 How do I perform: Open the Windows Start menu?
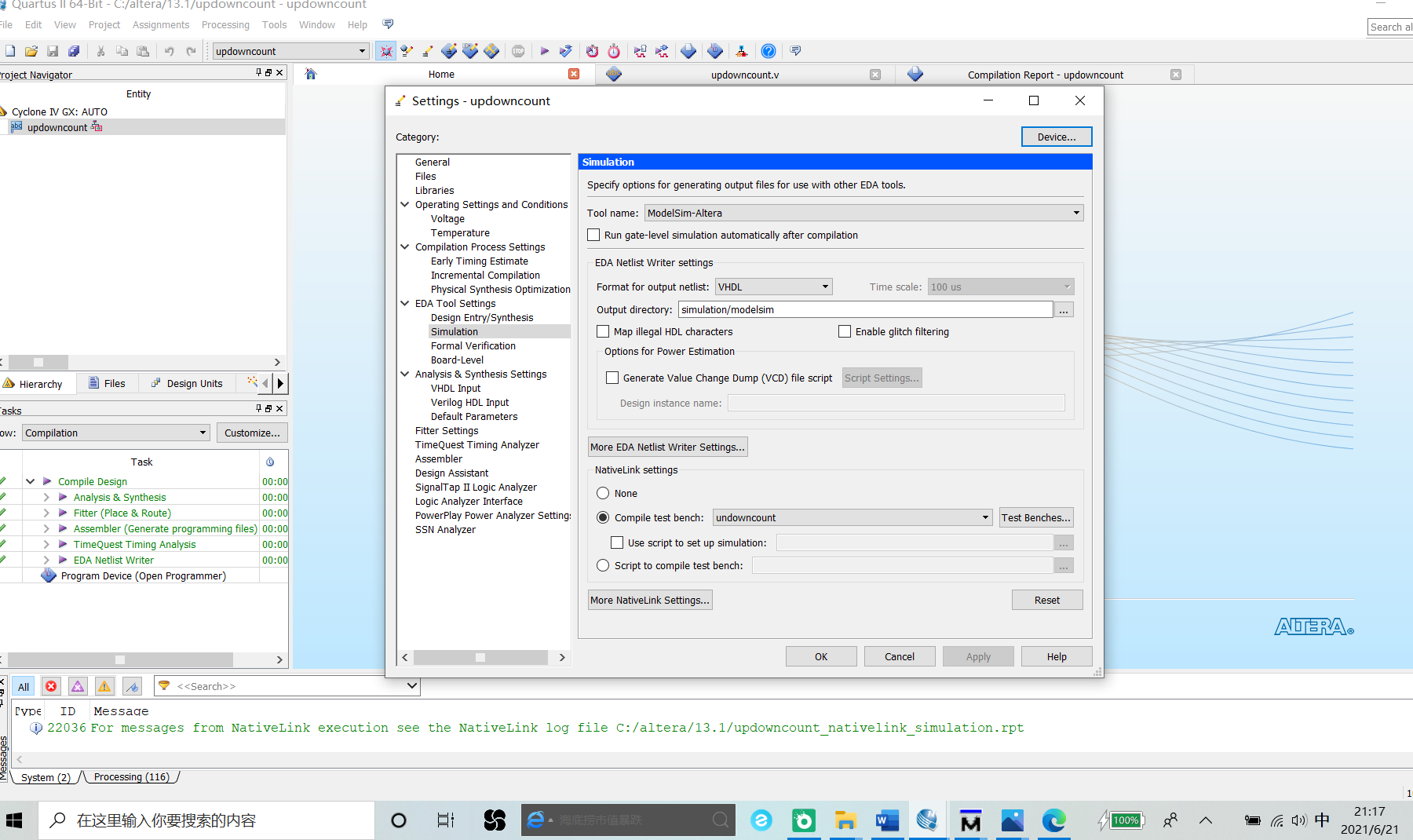(x=14, y=820)
